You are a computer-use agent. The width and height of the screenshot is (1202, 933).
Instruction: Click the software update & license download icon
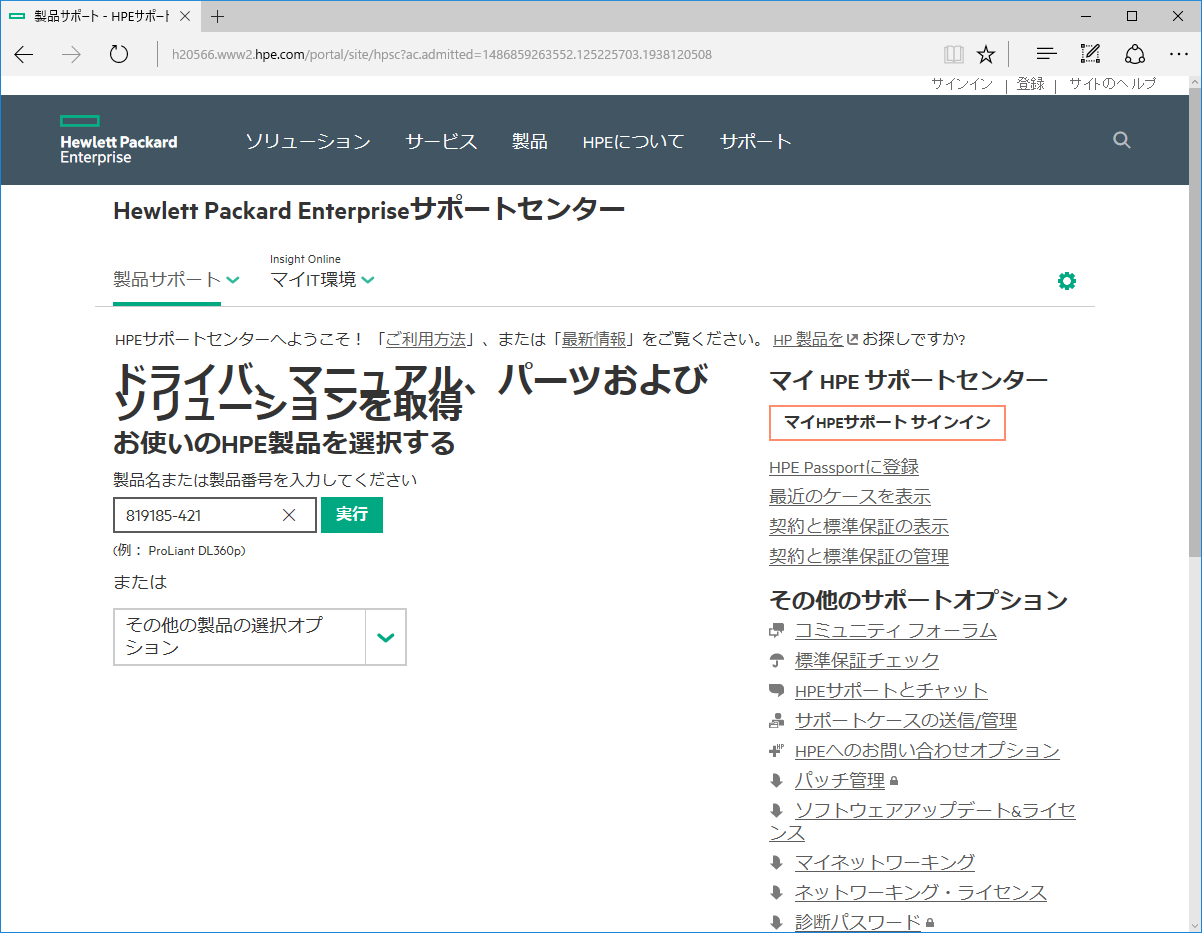point(776,811)
